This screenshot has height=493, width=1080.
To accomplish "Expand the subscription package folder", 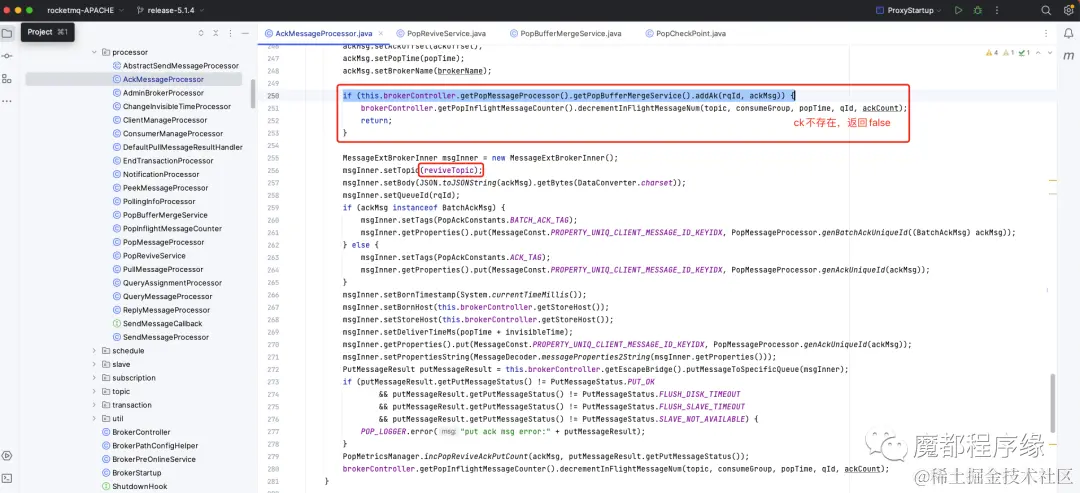I will pos(94,378).
